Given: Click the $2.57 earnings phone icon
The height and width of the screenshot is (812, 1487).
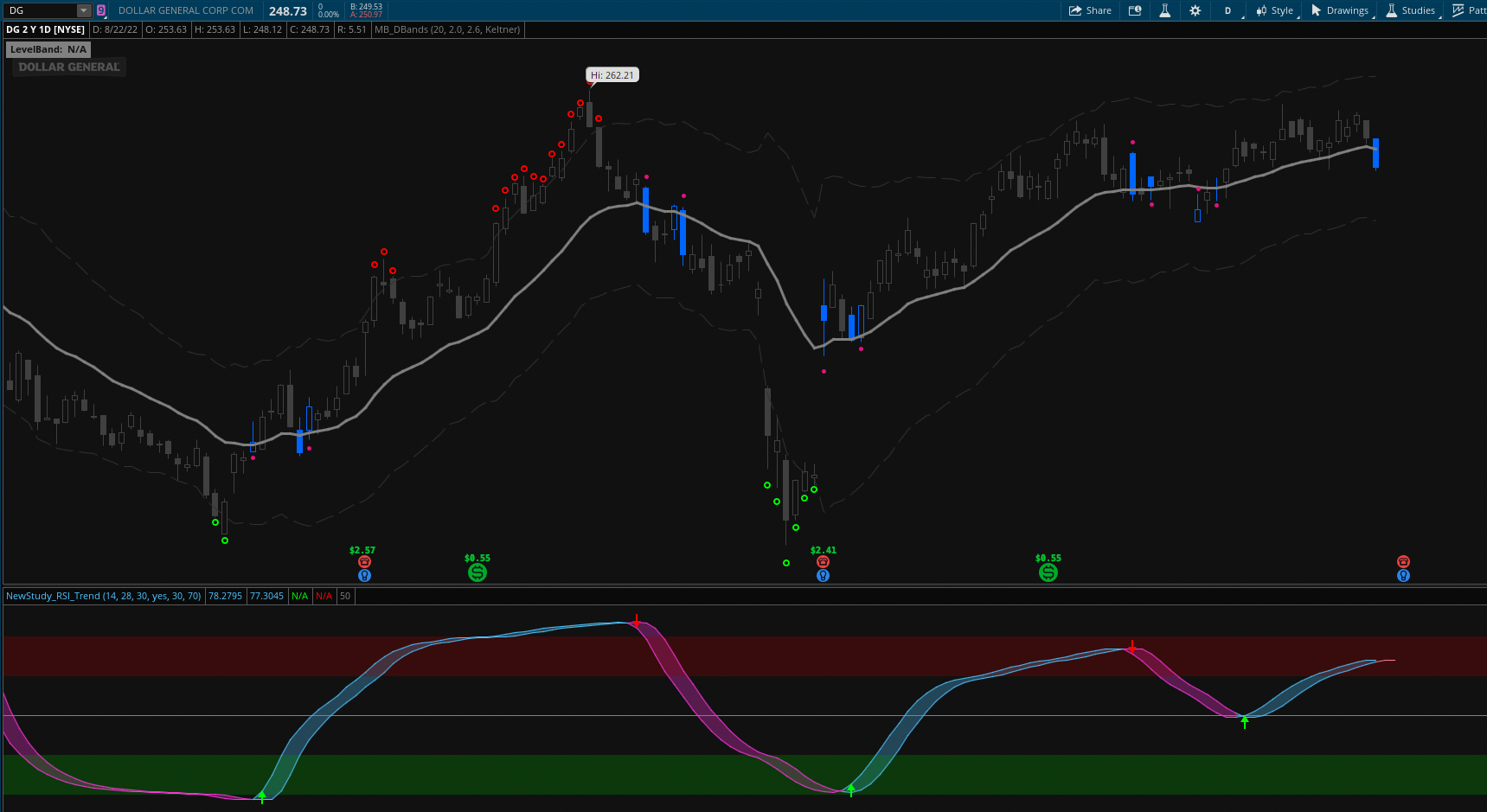Looking at the screenshot, I should (x=364, y=562).
